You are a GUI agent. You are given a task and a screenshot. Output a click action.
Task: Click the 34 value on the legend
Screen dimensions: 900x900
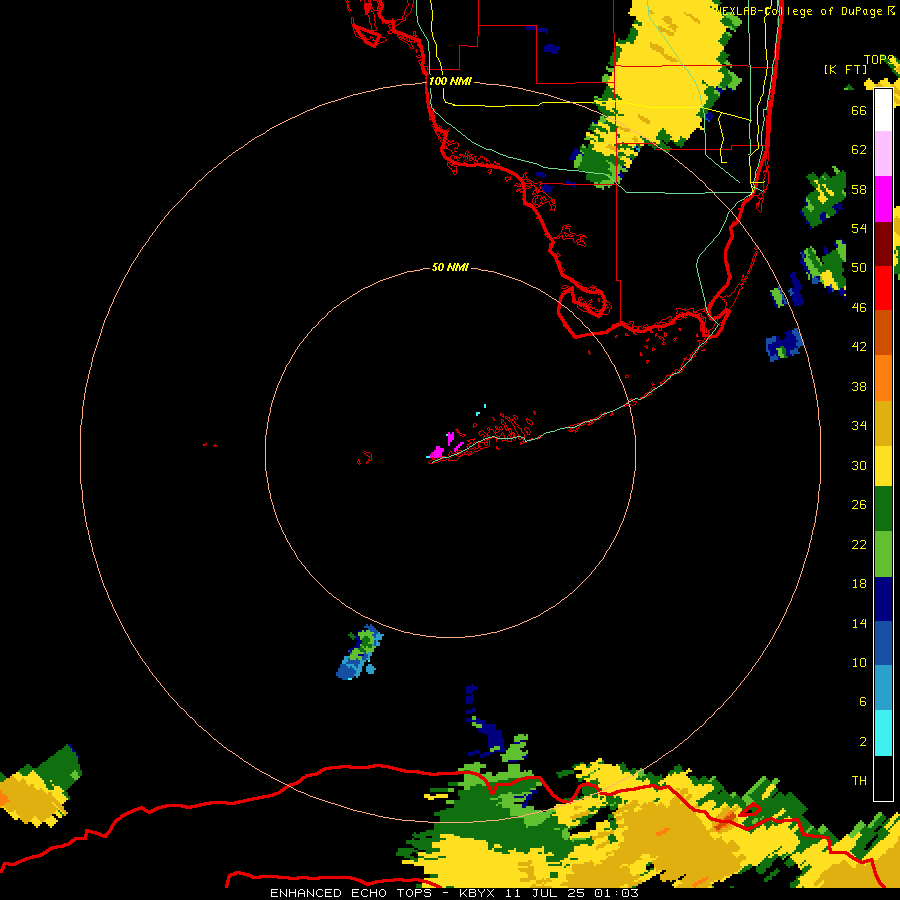(x=859, y=425)
